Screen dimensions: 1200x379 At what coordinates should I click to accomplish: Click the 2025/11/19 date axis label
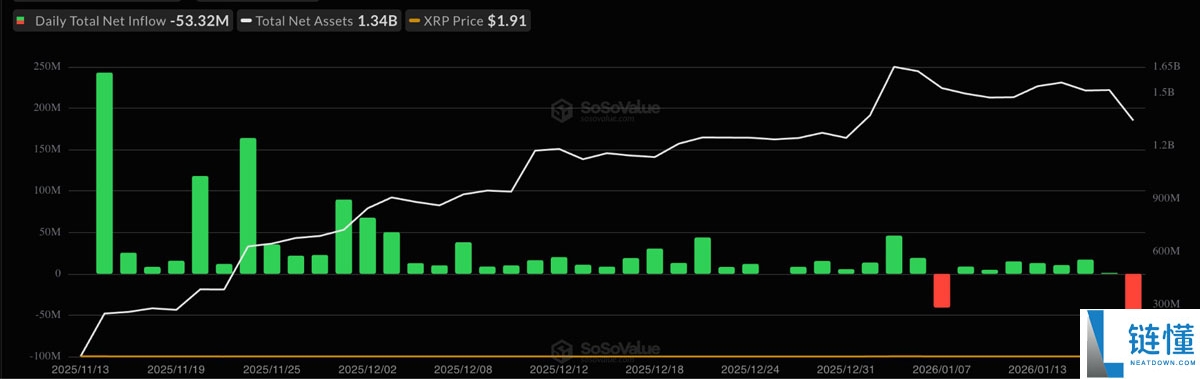tap(175, 369)
